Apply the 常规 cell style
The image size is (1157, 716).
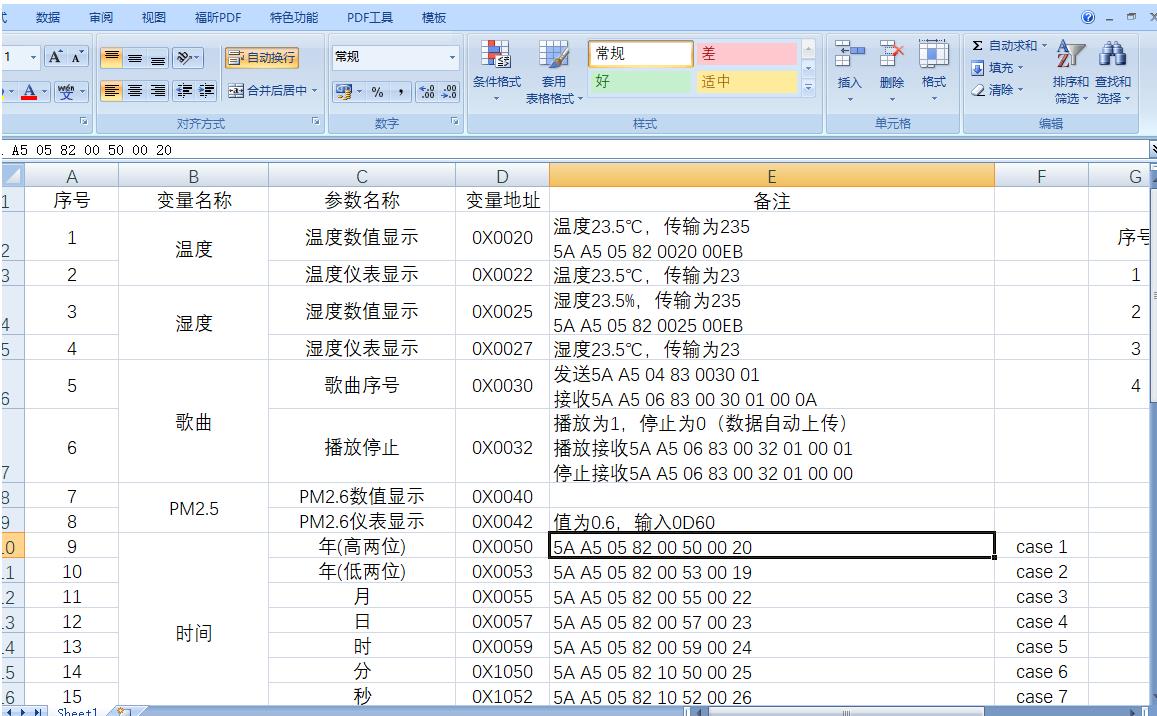click(x=640, y=54)
